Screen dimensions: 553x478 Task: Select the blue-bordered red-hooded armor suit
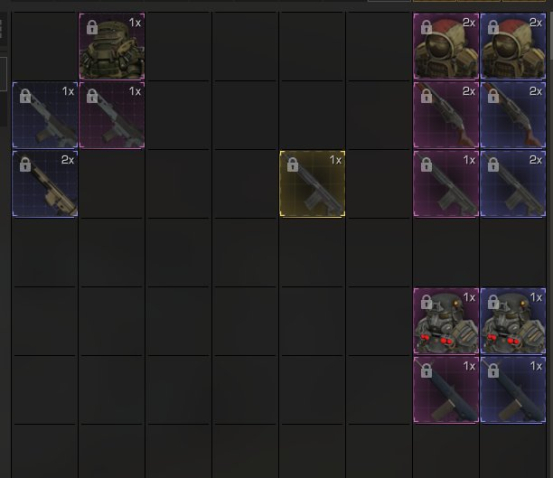[x=513, y=46]
